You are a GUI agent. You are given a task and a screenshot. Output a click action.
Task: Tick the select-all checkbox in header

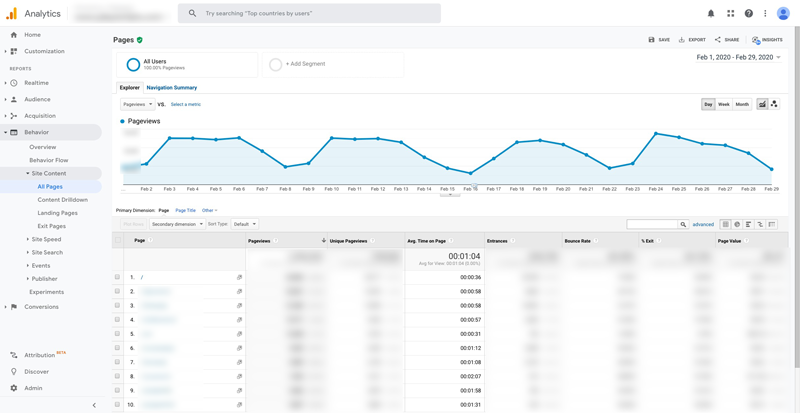coord(118,240)
